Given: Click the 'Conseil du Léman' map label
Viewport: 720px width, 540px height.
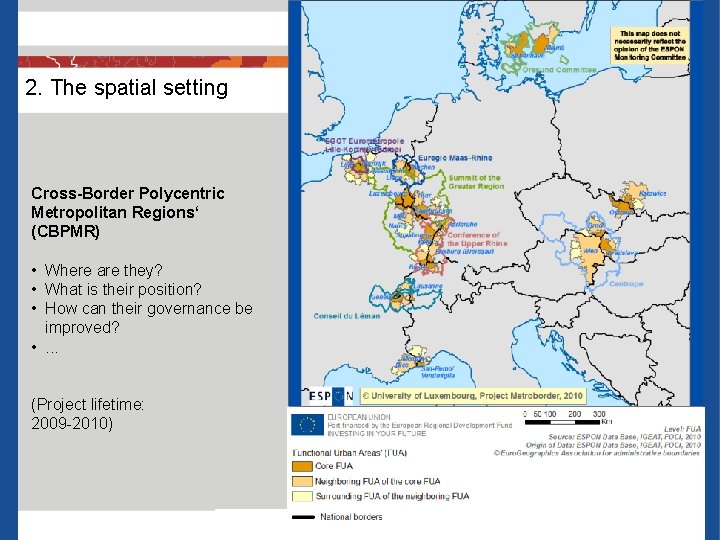Looking at the screenshot, I should coord(347,316).
